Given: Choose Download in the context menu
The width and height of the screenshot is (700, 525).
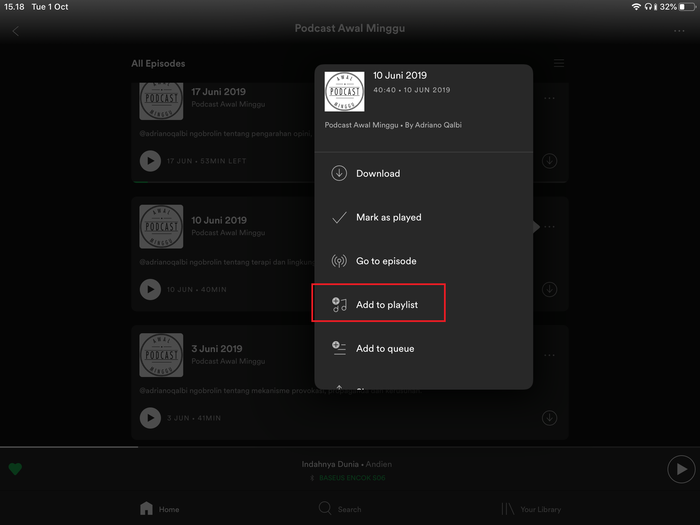Looking at the screenshot, I should coord(424,173).
